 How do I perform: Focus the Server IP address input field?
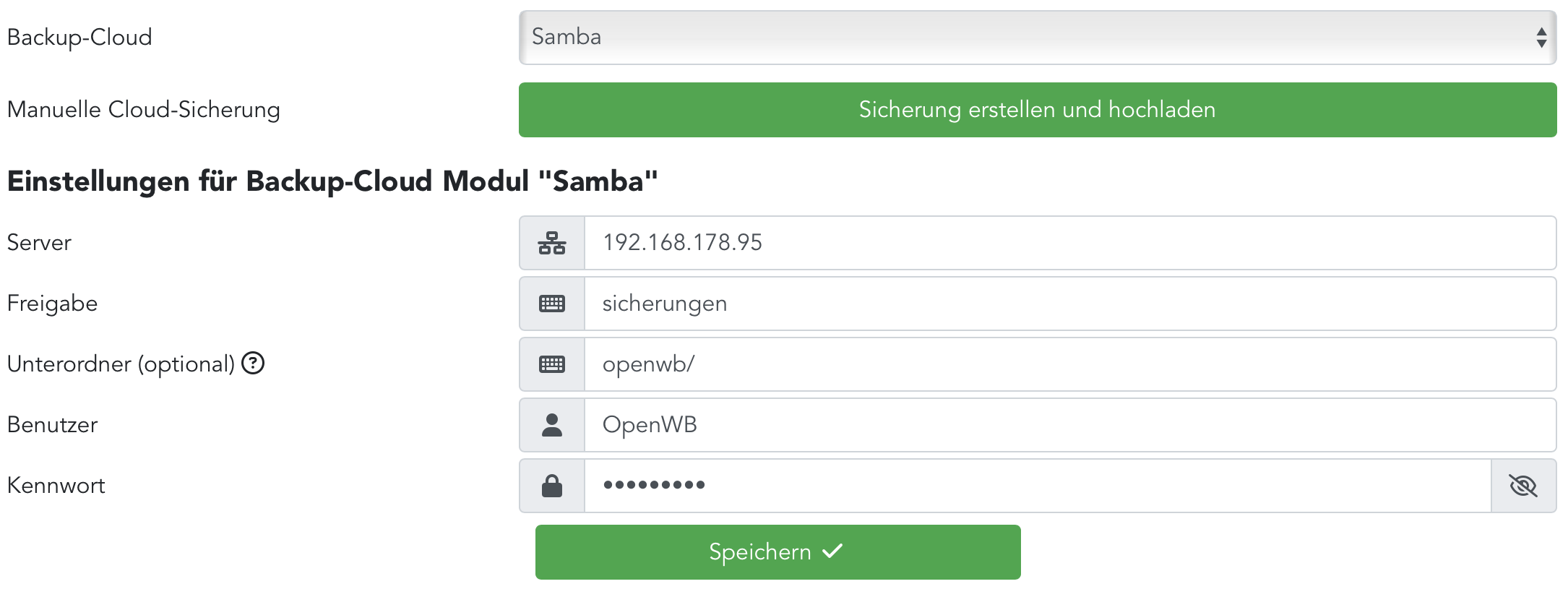tap(1069, 243)
